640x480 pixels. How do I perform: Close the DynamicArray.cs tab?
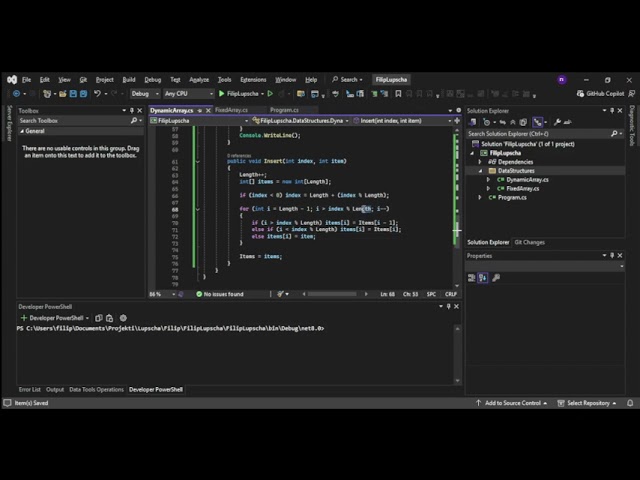[x=208, y=111]
